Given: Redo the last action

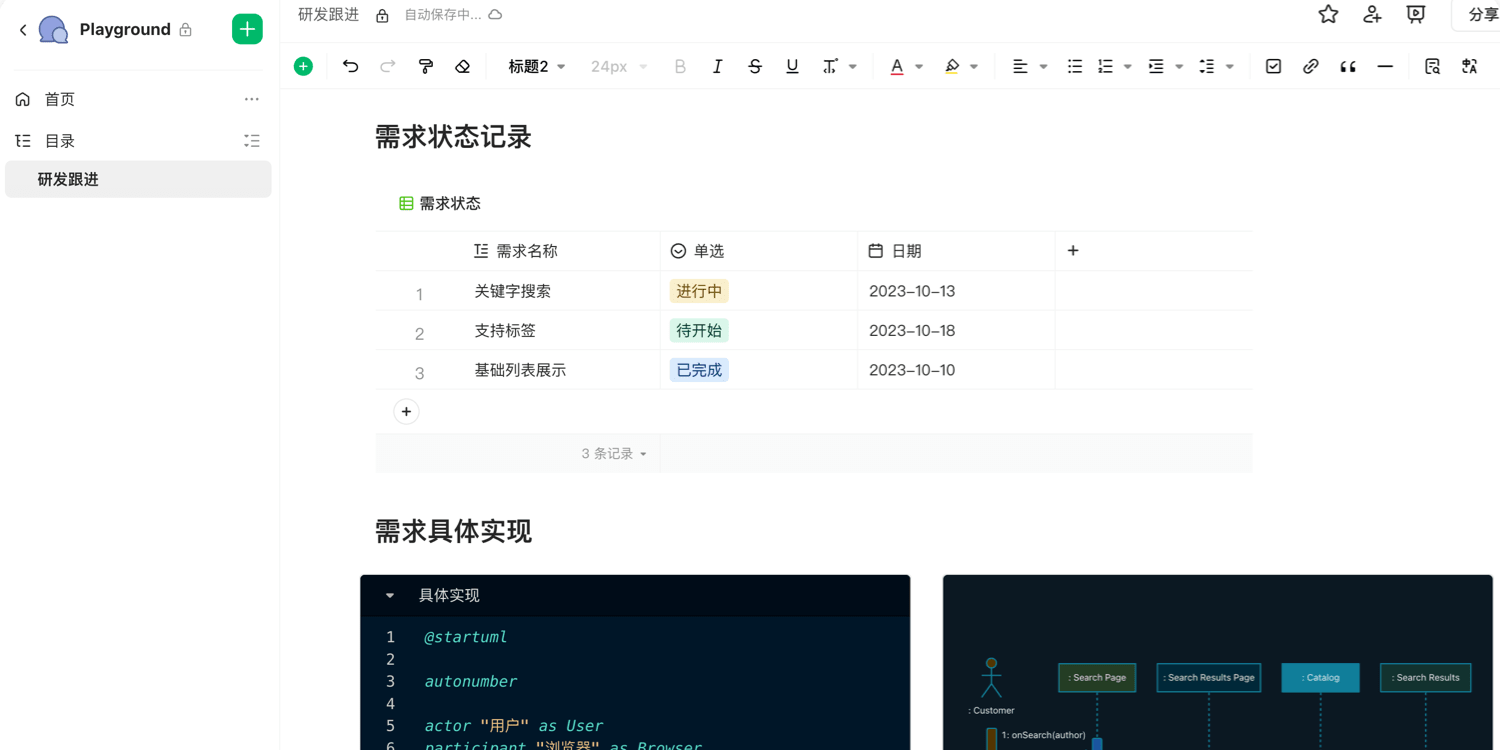Looking at the screenshot, I should coord(388,66).
